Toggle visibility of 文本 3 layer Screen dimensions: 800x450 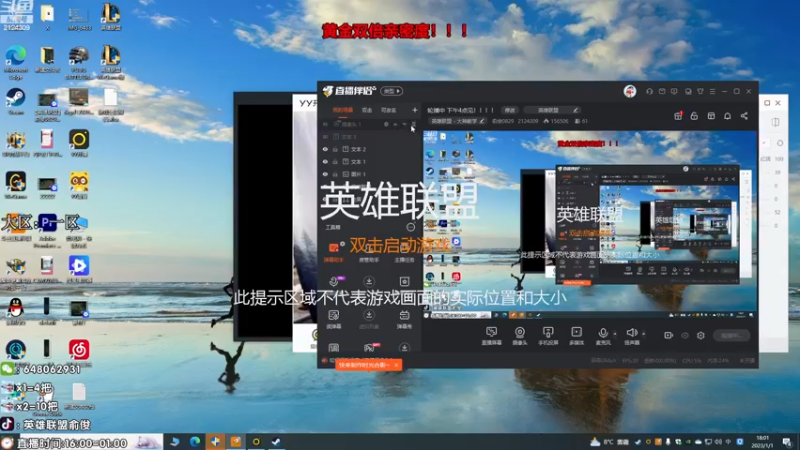325,137
